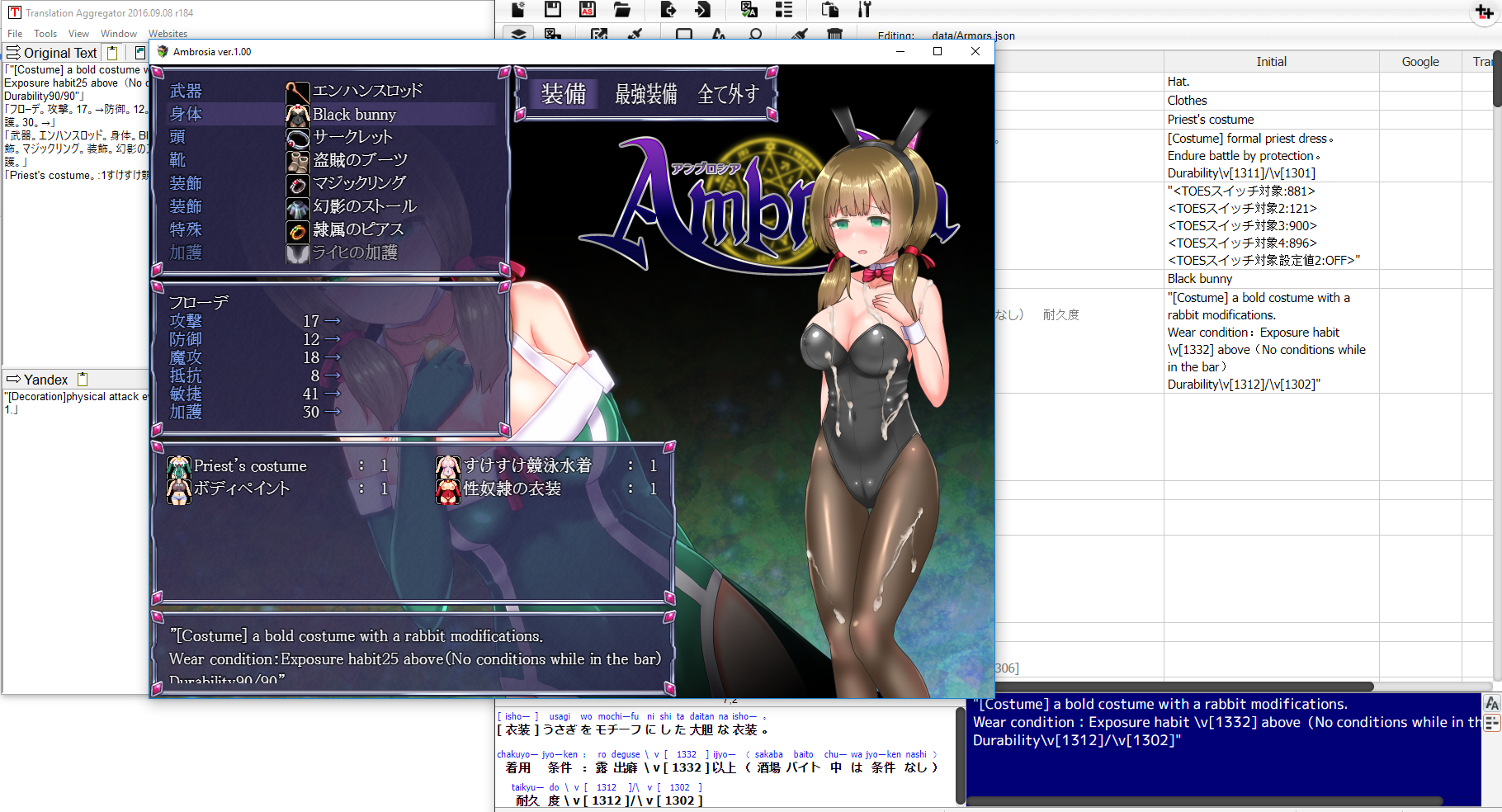Click the trash can icon in second toolbar
This screenshot has width=1502, height=812.
[834, 35]
